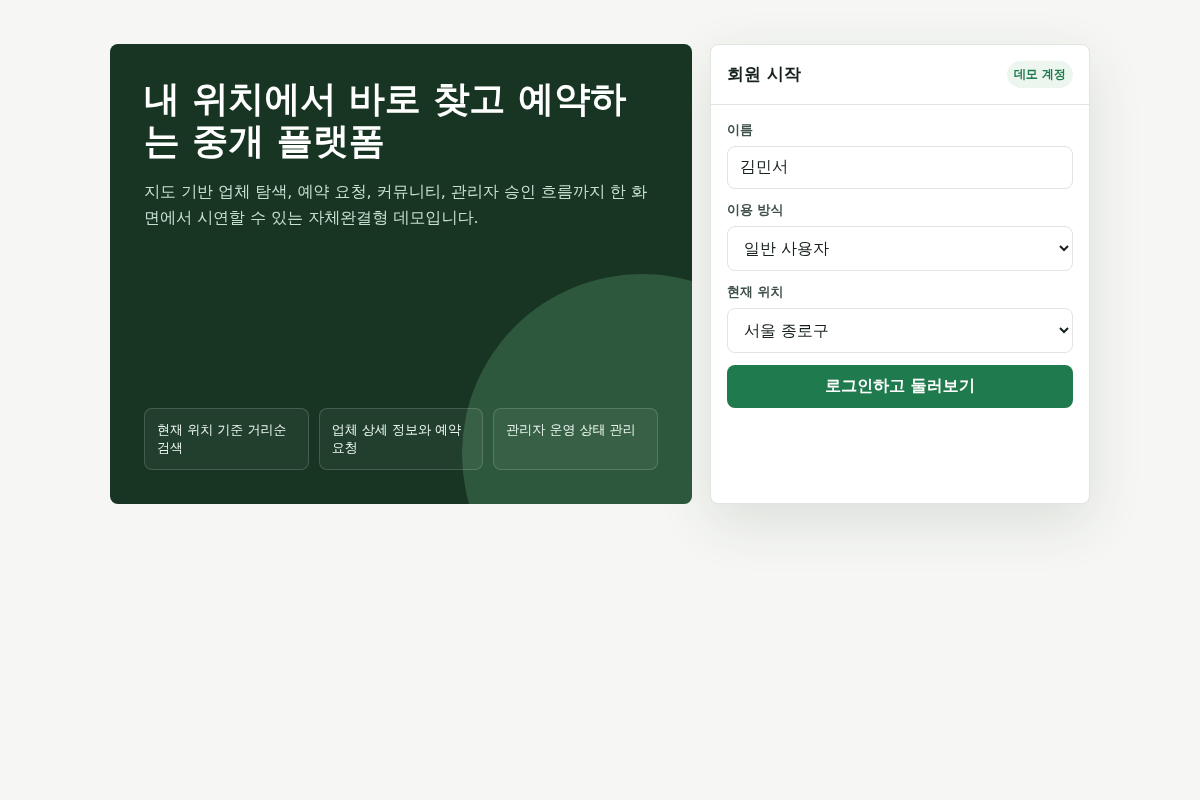Click the 데모 계정 badge
The image size is (1200, 800).
tap(1039, 74)
